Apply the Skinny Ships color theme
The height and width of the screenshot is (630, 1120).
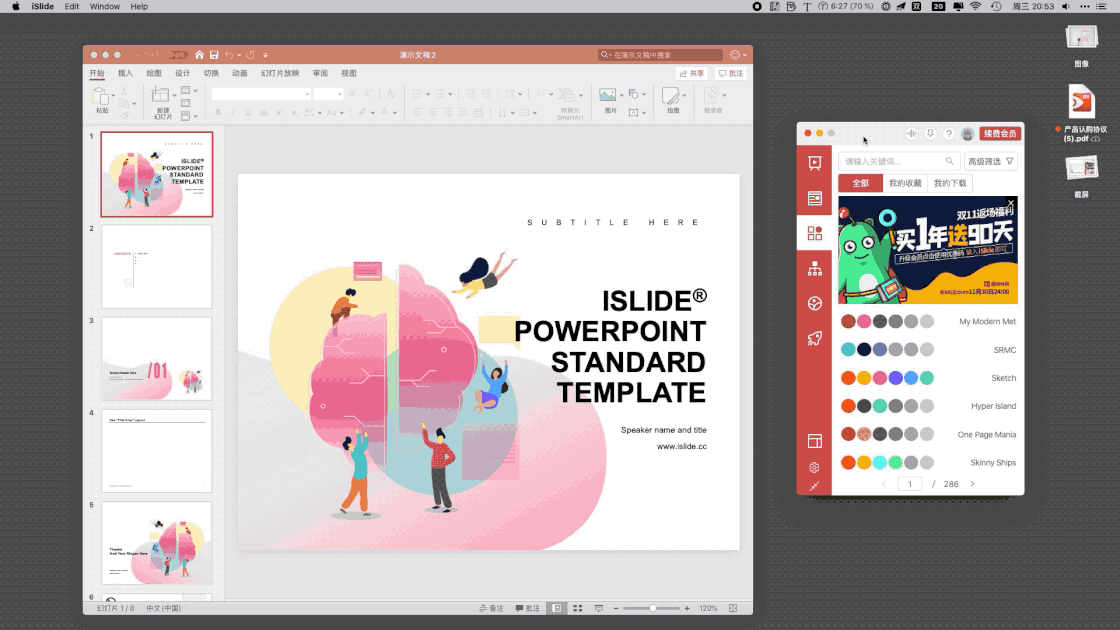928,462
